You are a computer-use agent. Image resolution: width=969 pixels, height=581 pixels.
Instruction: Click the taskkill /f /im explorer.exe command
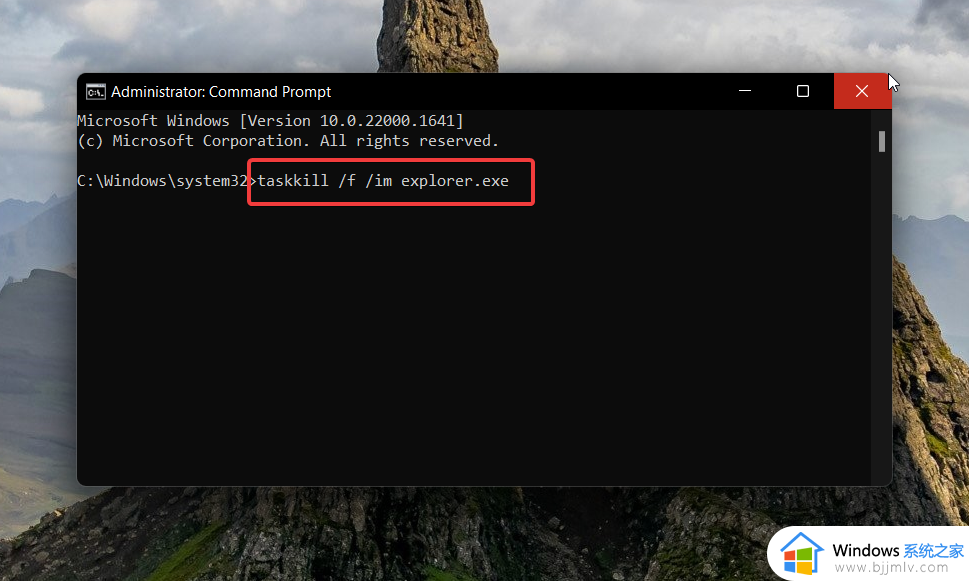[x=383, y=181]
